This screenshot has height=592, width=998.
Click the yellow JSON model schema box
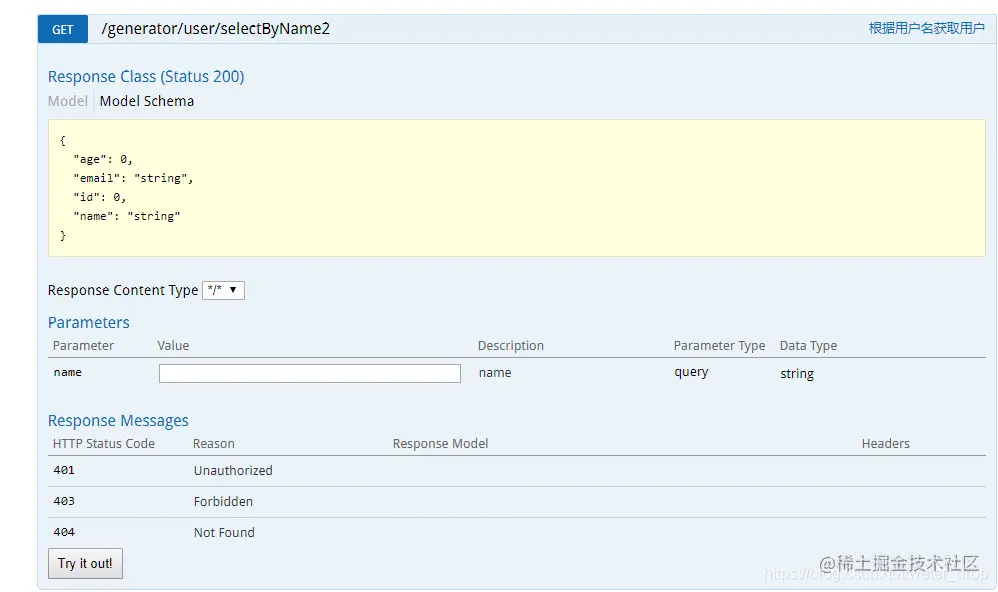click(516, 188)
